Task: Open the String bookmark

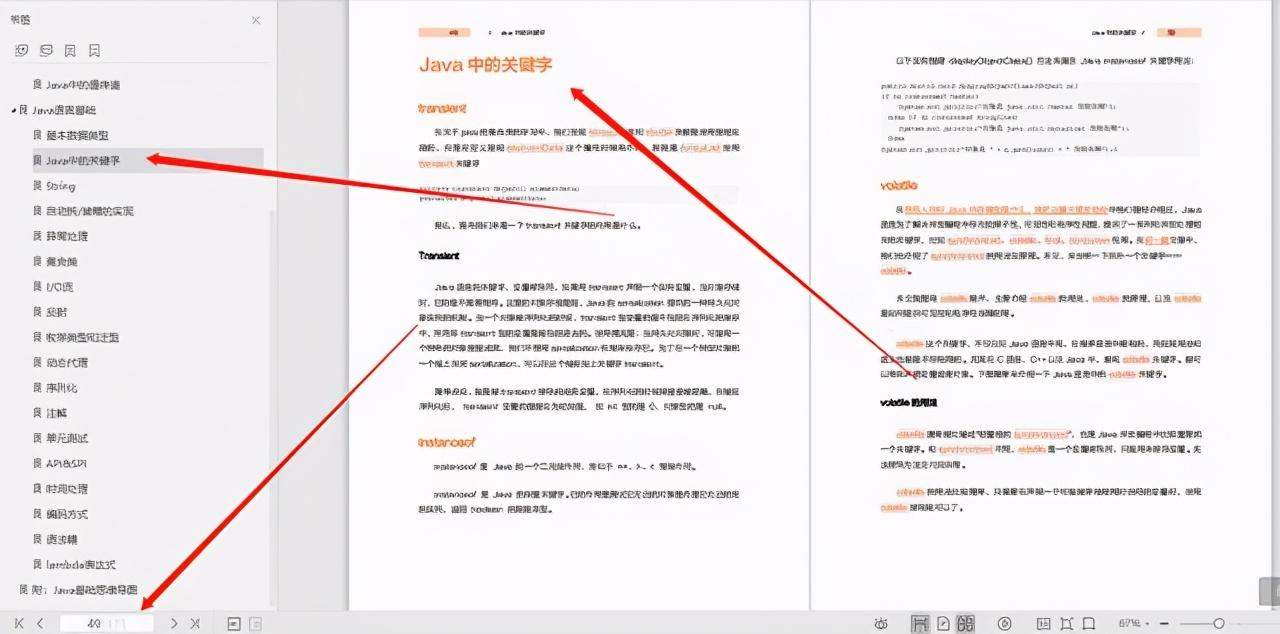Action: coord(61,186)
